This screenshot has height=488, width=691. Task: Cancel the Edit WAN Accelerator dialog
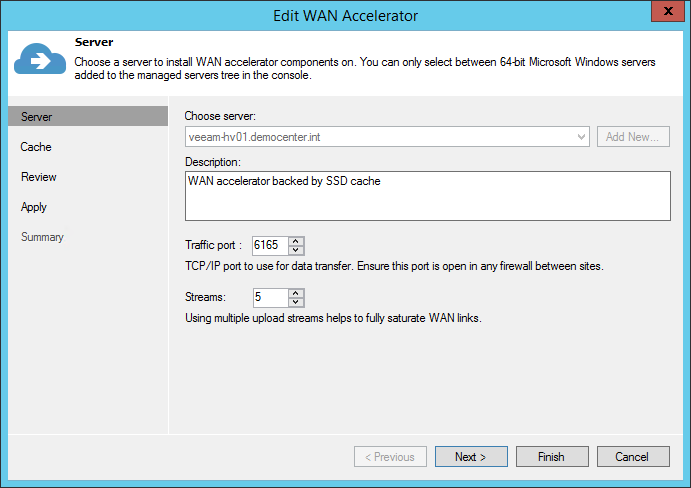[632, 457]
